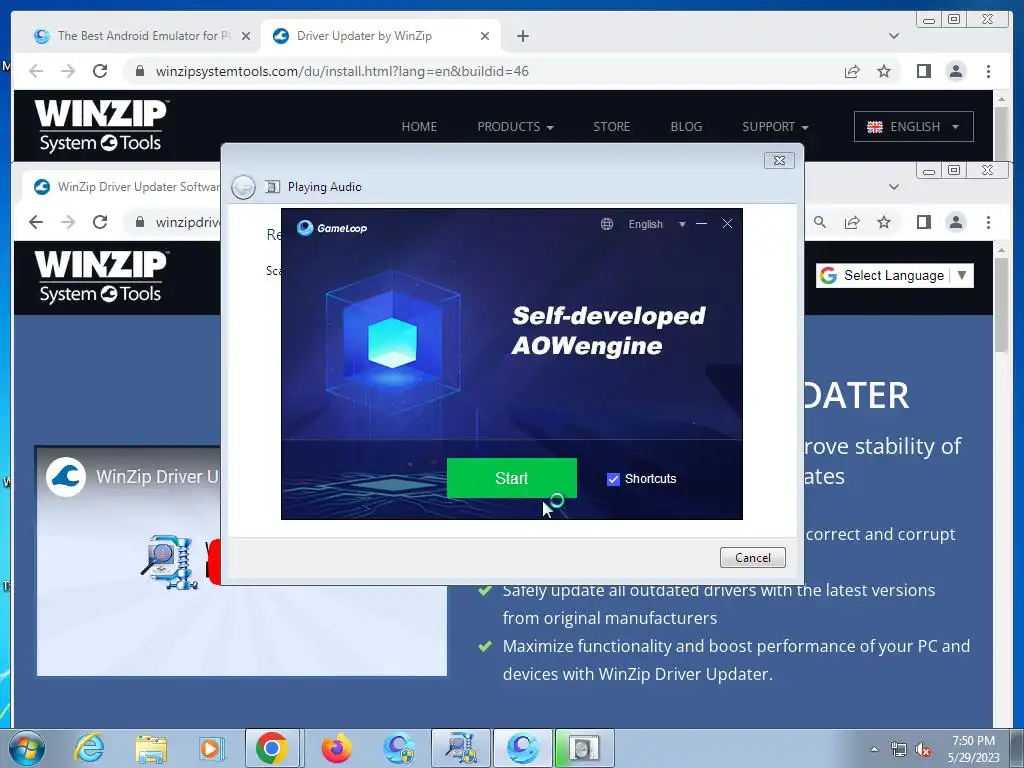Open the BLOG page
This screenshot has width=1024, height=768.
(686, 127)
